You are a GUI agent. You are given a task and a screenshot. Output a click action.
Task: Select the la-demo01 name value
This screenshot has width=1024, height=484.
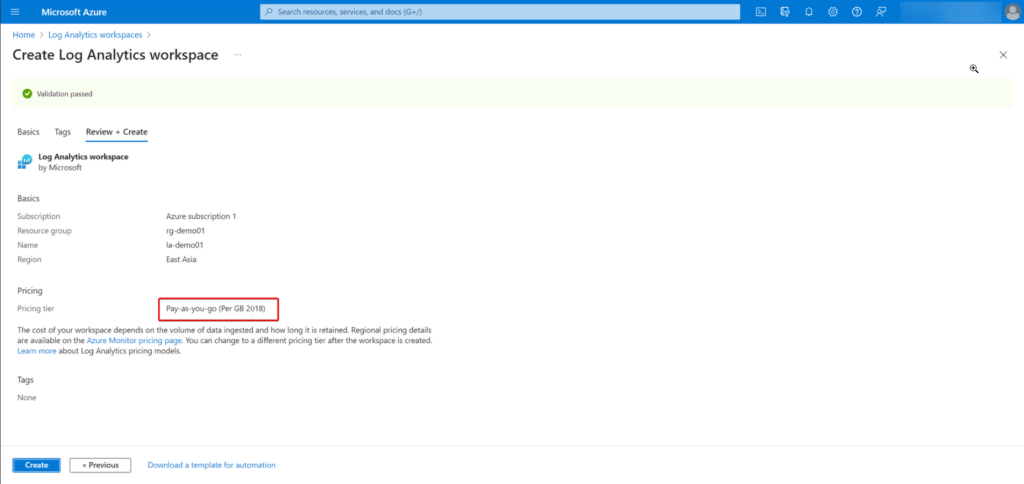(184, 245)
